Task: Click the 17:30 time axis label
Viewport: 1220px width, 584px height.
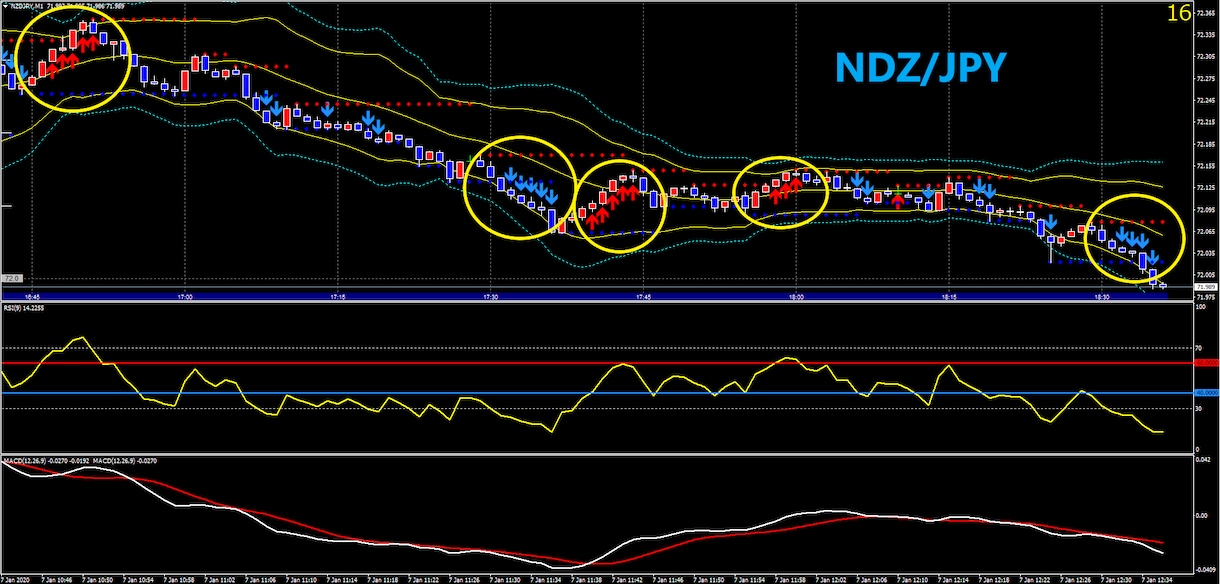Action: [491, 297]
